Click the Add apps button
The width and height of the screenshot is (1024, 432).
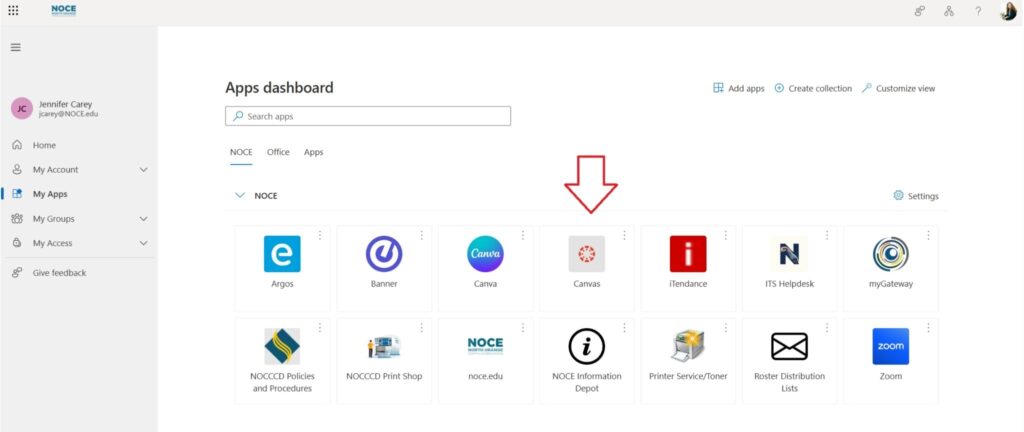click(x=739, y=88)
